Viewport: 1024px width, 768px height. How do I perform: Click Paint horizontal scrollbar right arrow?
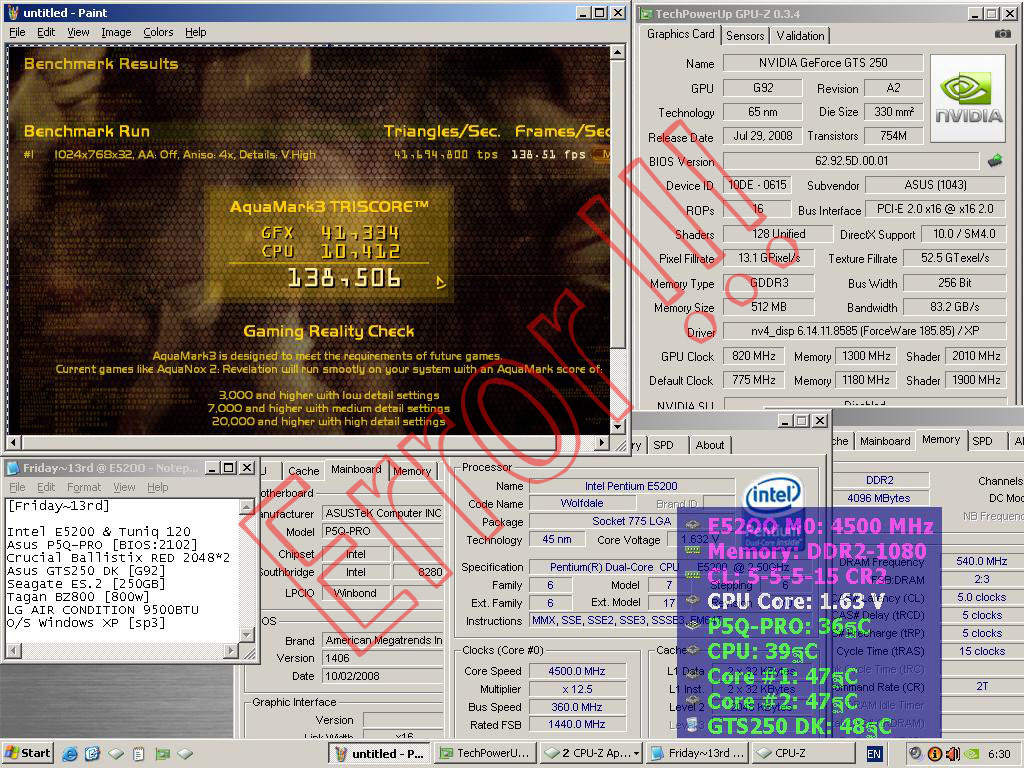(x=602, y=442)
